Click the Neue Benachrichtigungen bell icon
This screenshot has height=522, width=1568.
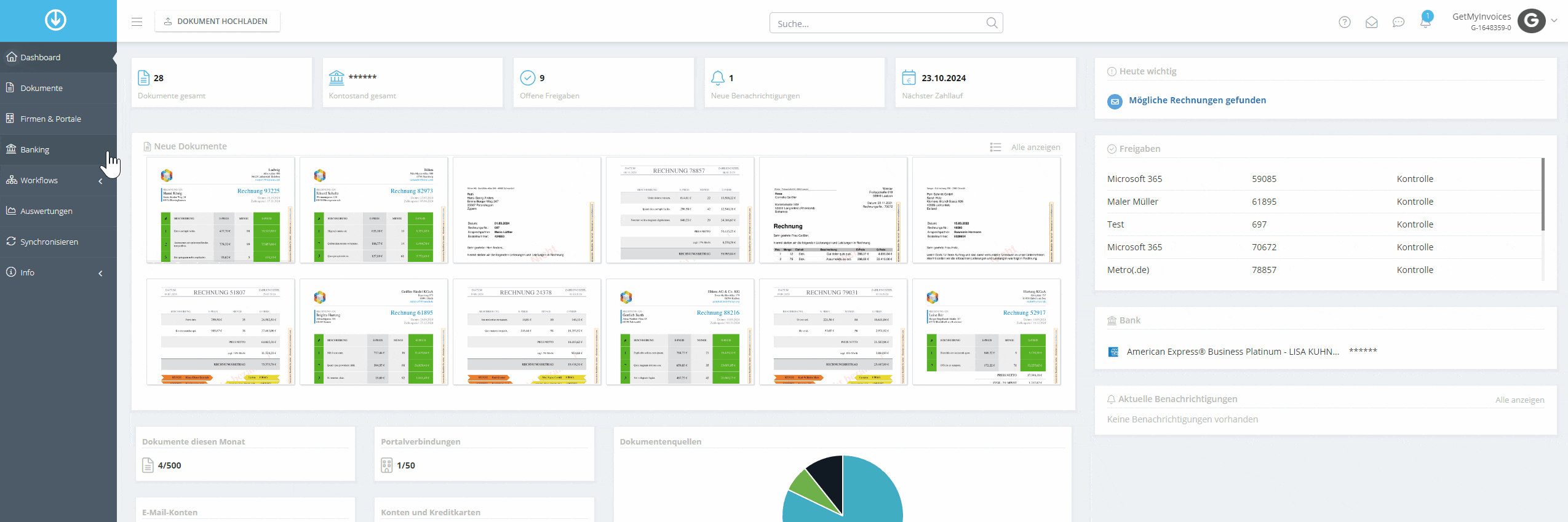[718, 77]
